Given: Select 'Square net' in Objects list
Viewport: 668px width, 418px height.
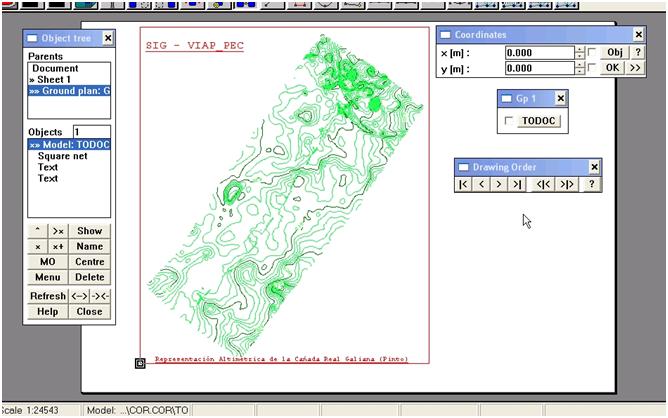Looking at the screenshot, I should tap(63, 157).
